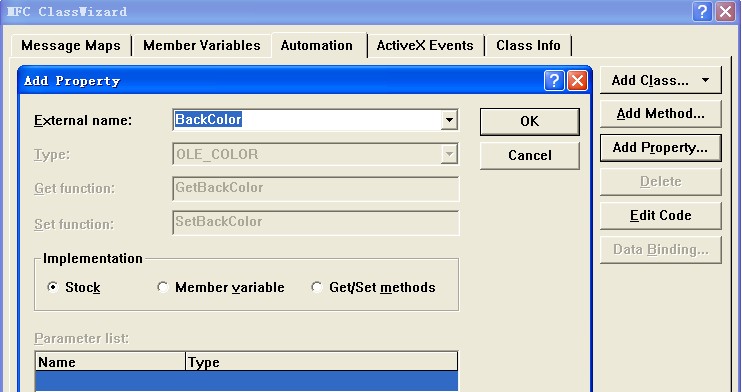Click the Data Binding button
The height and width of the screenshot is (392, 742).
(661, 249)
